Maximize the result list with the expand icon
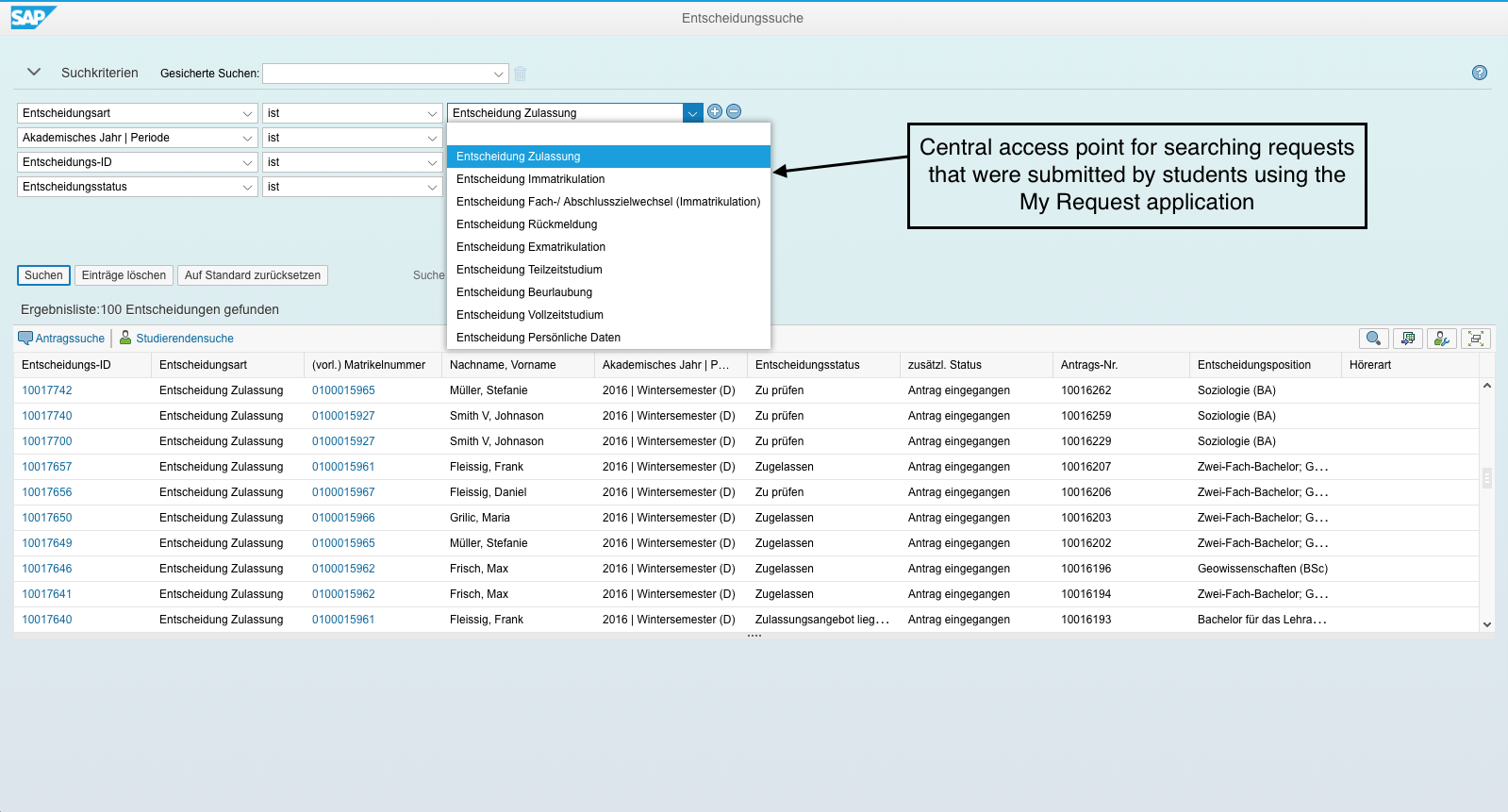 1476,339
